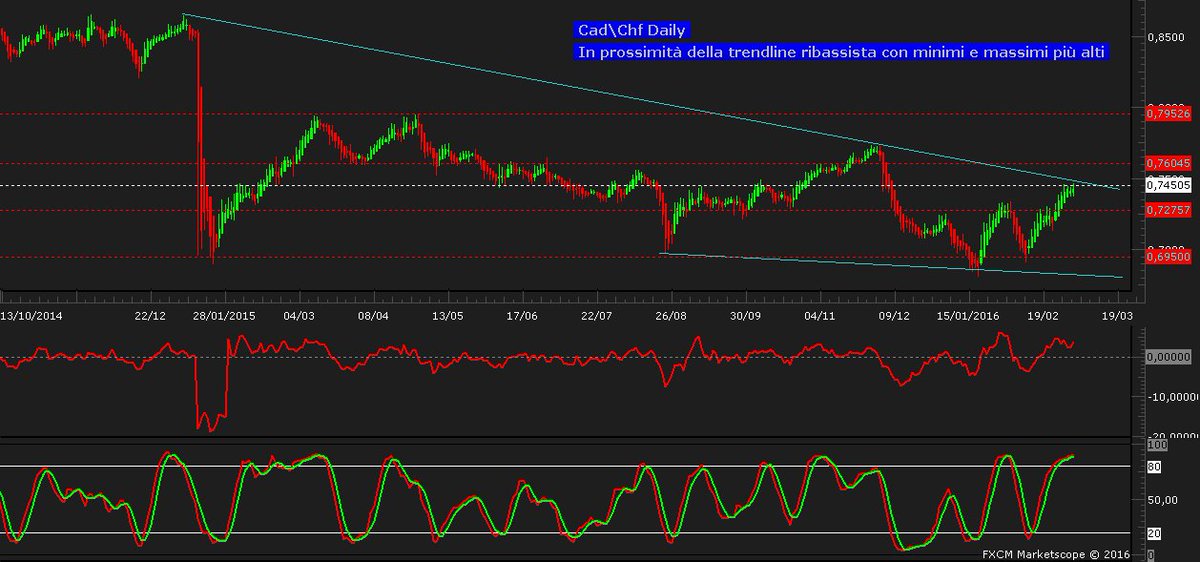Image resolution: width=1200 pixels, height=562 pixels.
Task: Click the 28/01/2015 date axis label
Action: click(x=224, y=315)
